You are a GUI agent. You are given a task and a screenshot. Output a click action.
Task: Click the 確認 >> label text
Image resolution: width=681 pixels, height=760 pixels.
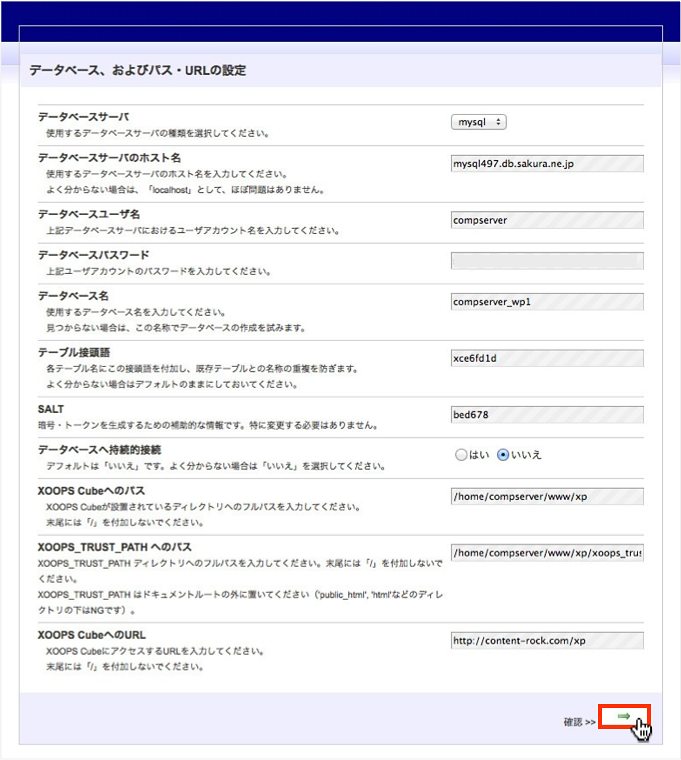point(579,722)
